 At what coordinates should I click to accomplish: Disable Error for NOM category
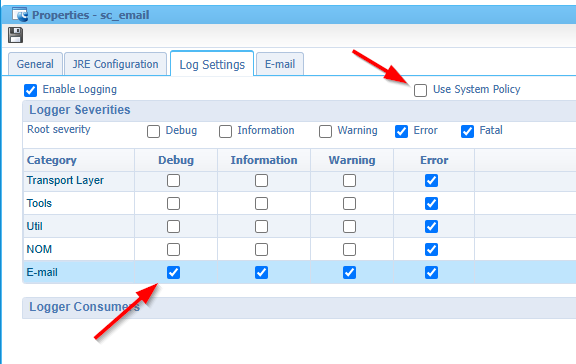[431, 249]
